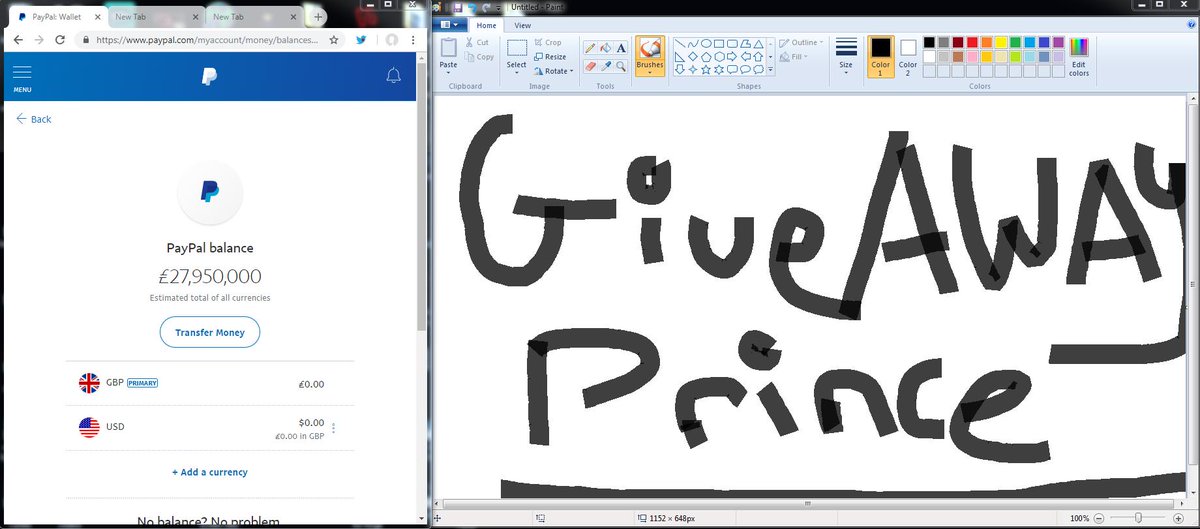Viewport: 1200px width, 529px height.
Task: Open Paint Help question mark icon
Action: pos(1191,25)
